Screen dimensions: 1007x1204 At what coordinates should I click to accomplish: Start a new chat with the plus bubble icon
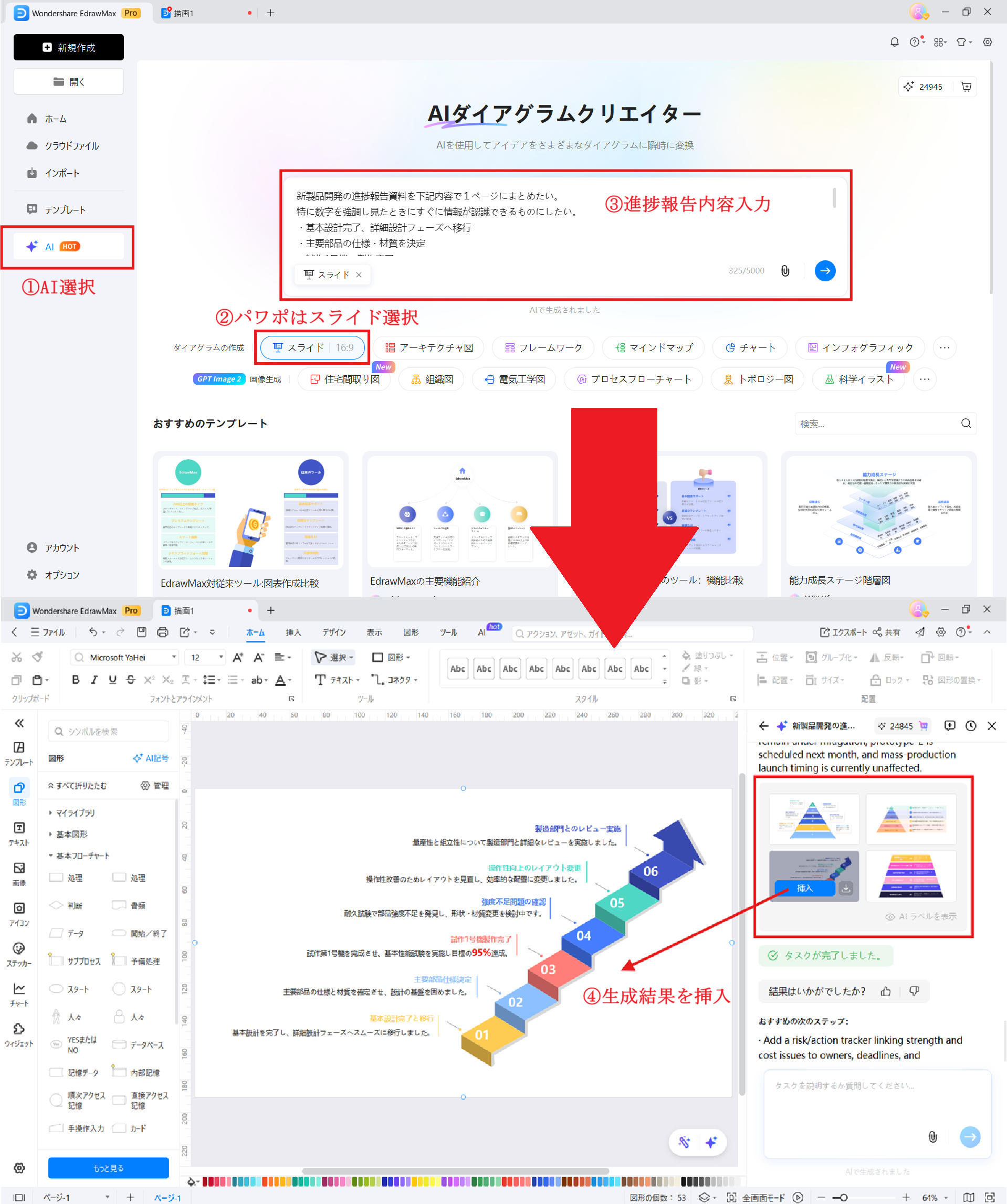[x=950, y=726]
